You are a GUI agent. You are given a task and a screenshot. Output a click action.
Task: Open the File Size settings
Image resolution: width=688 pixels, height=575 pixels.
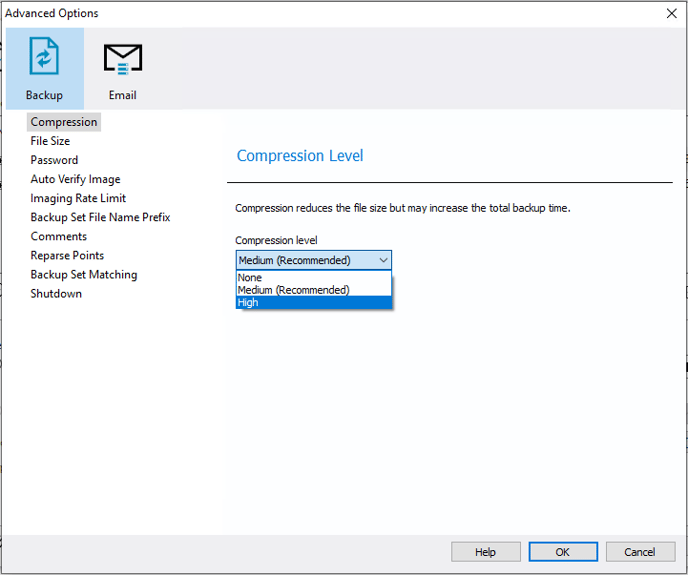pyautogui.click(x=50, y=141)
